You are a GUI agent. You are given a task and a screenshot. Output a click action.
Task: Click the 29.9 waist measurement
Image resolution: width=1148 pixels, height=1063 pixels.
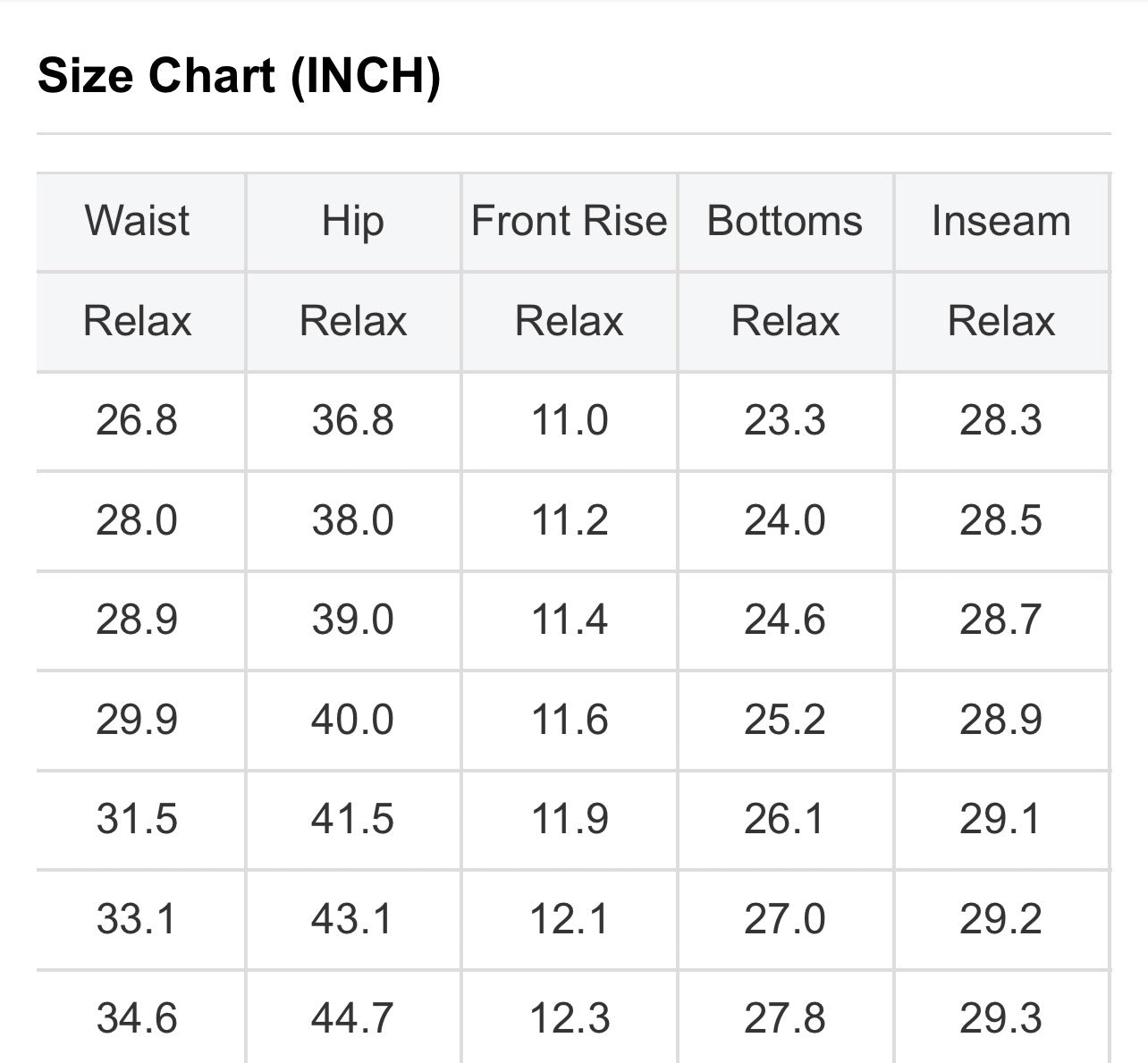click(x=137, y=720)
